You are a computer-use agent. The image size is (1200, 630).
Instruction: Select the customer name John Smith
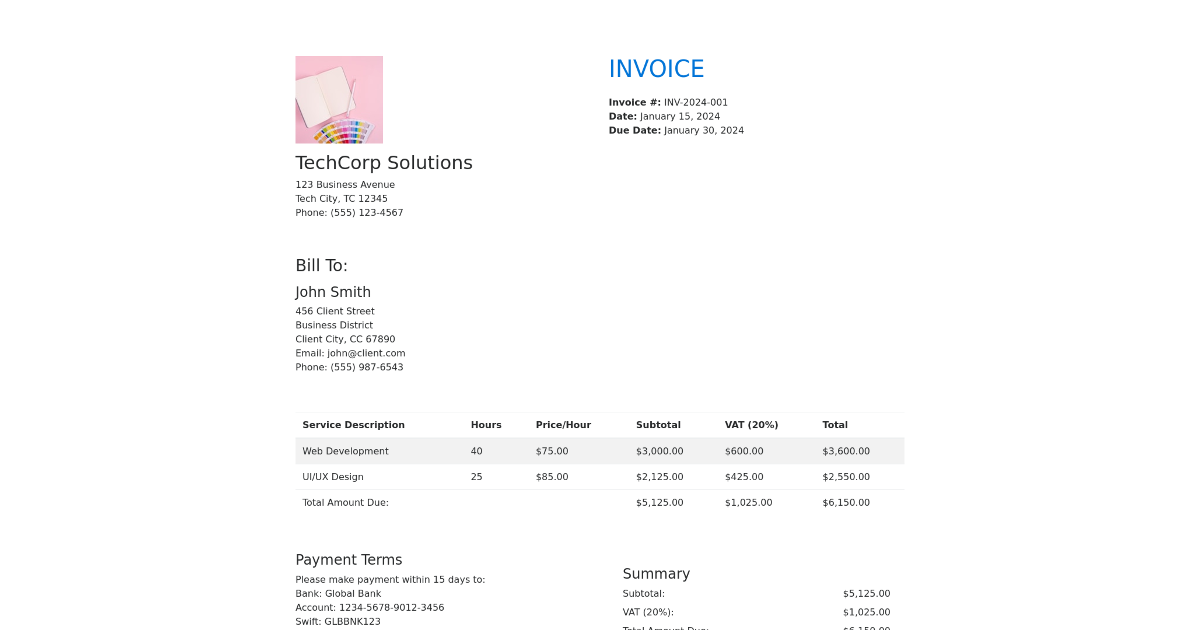(x=333, y=292)
